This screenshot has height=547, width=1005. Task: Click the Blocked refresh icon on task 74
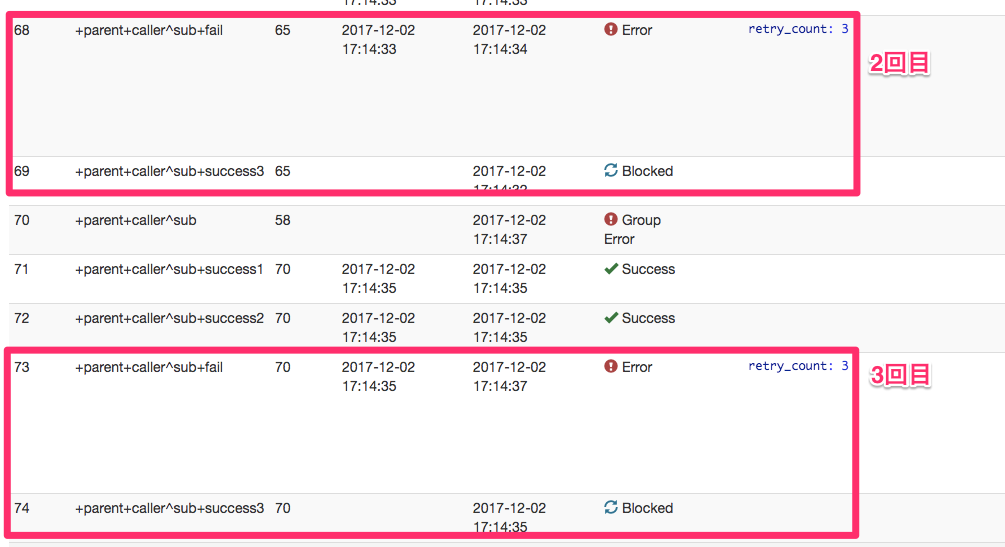click(611, 508)
